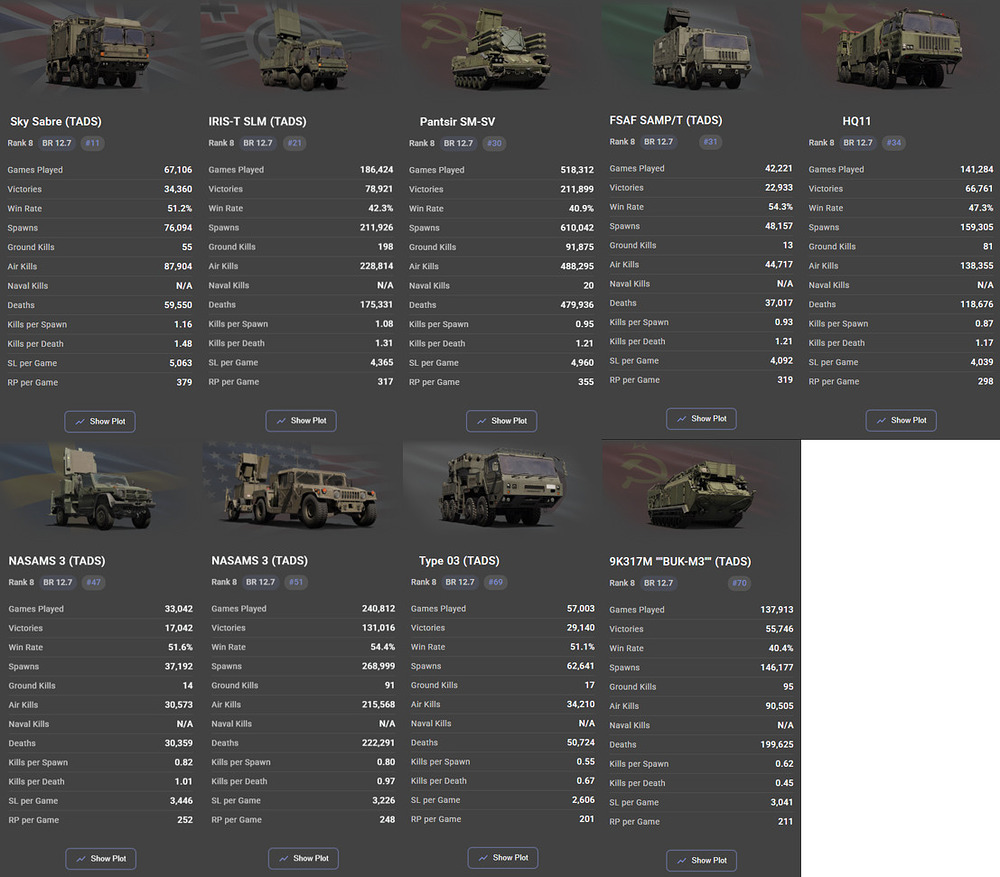Select BUK-M3 victories value '55,746'
Screen dimensions: 1000x877
(779, 629)
